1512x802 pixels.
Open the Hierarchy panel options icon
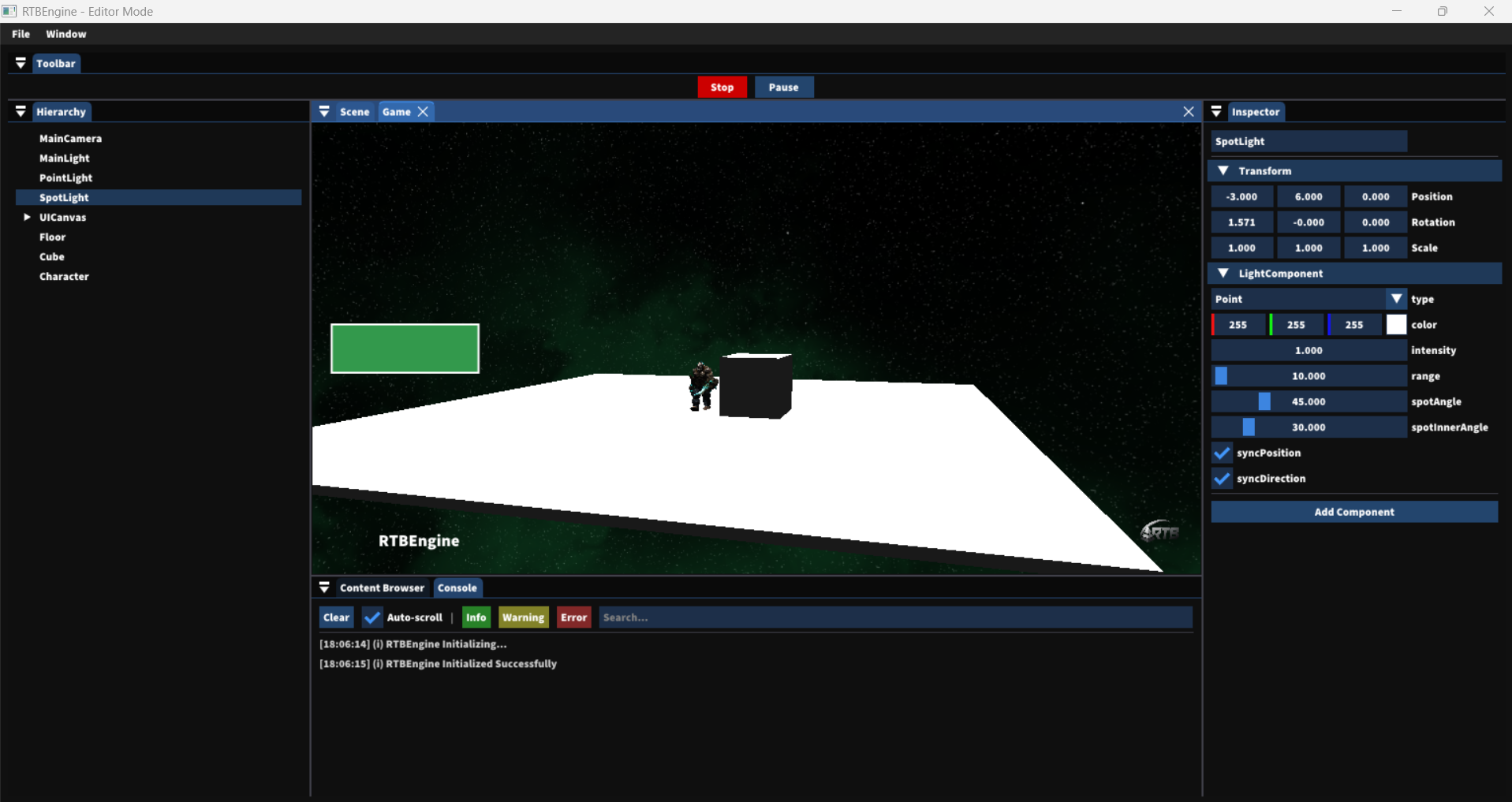[x=21, y=111]
